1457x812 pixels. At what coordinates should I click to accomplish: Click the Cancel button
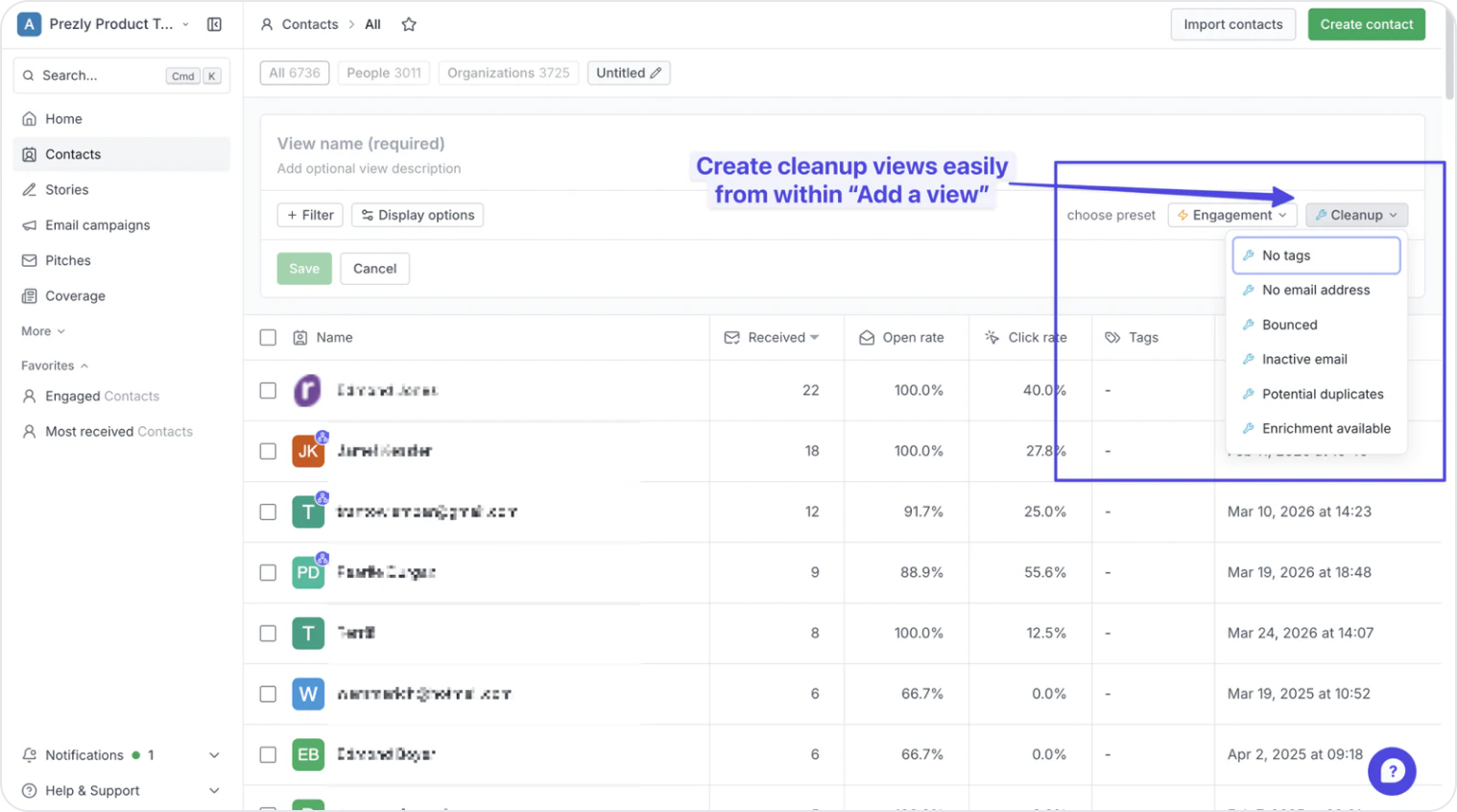(x=374, y=269)
